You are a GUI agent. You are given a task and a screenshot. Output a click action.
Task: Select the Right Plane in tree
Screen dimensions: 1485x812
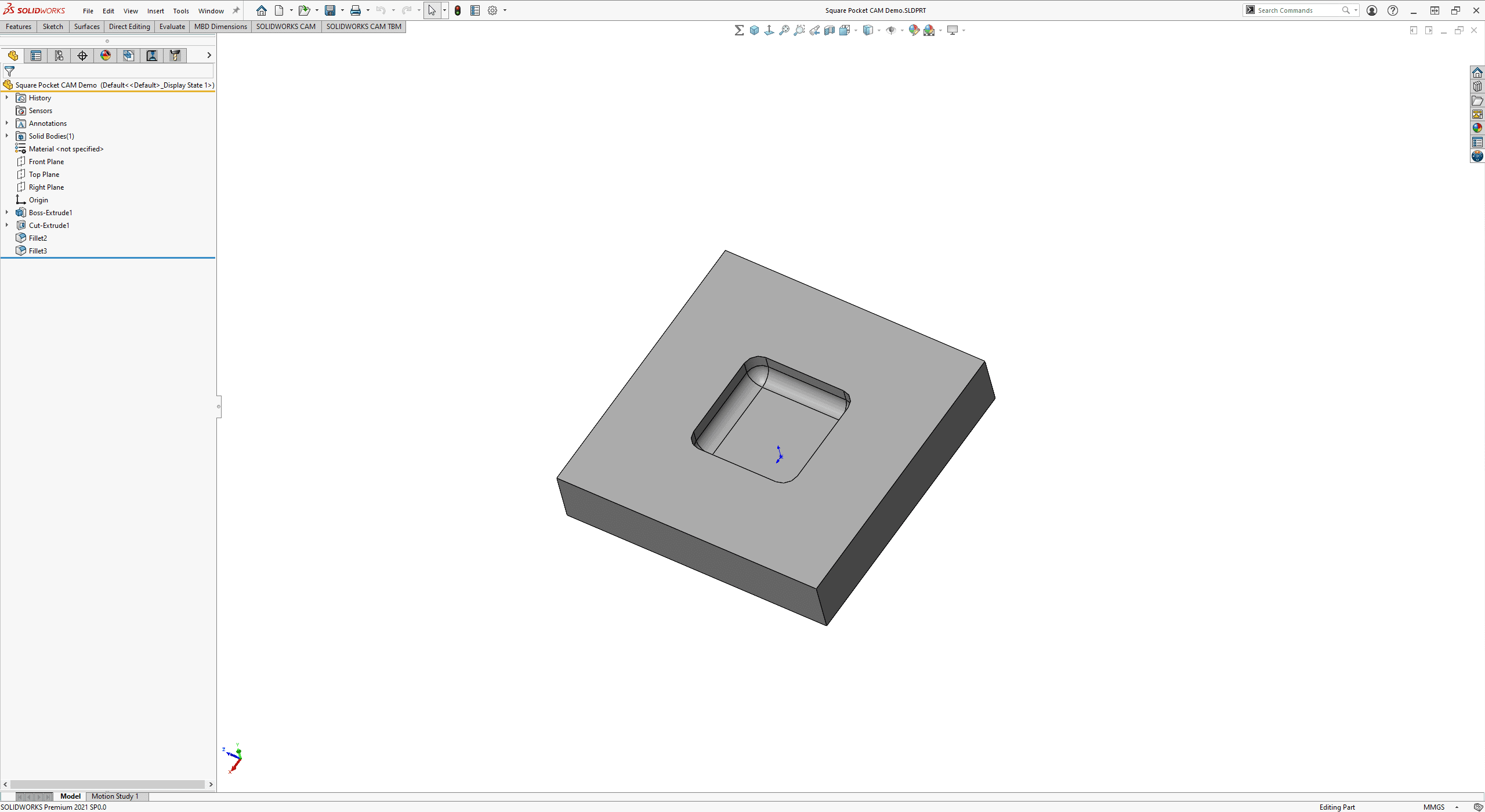[46, 187]
